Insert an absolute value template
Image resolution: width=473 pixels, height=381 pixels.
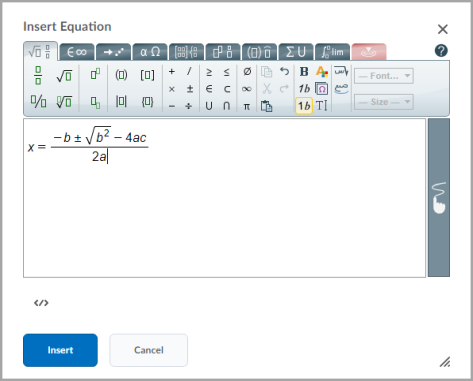click(x=121, y=101)
